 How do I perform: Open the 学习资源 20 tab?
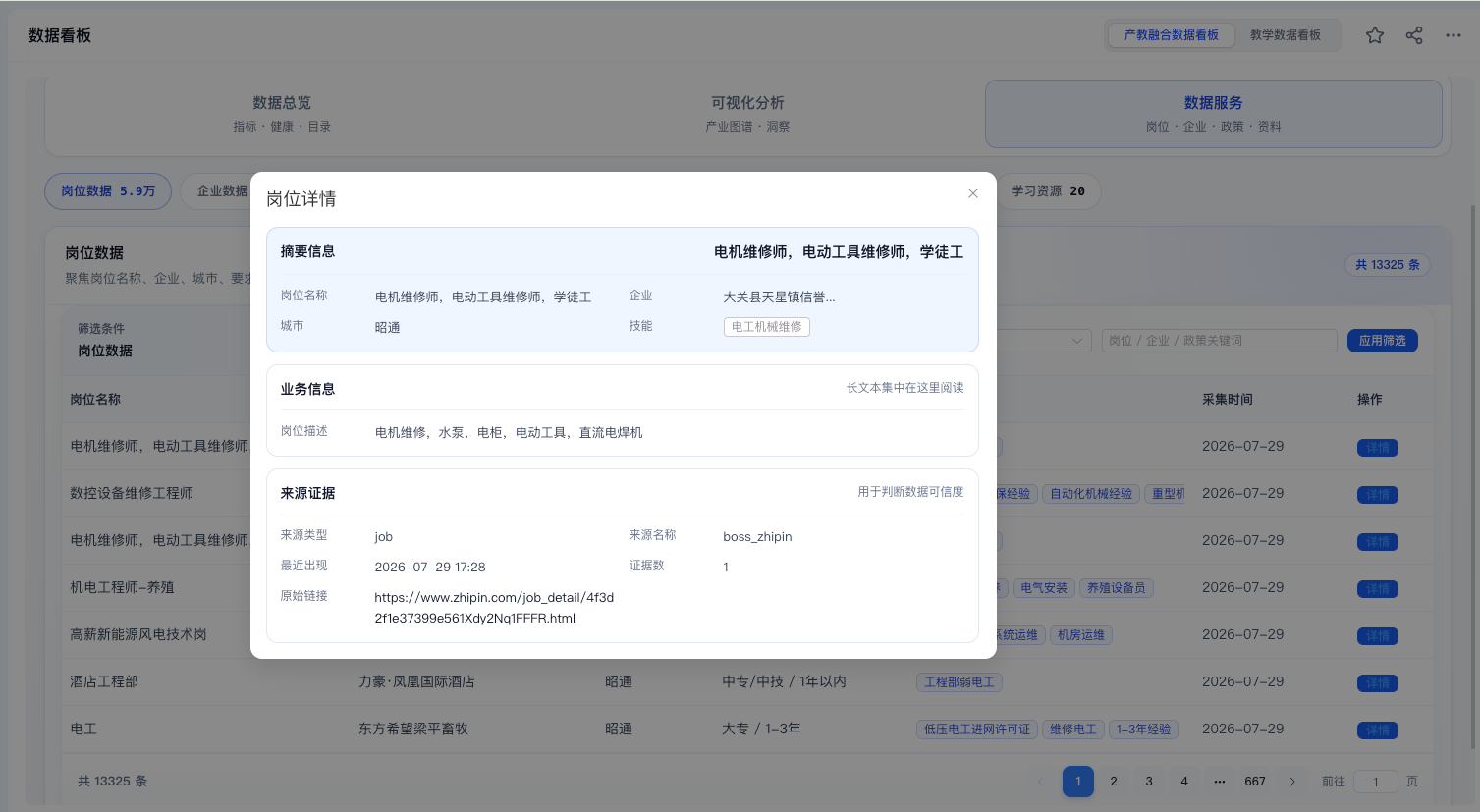pyautogui.click(x=1048, y=191)
